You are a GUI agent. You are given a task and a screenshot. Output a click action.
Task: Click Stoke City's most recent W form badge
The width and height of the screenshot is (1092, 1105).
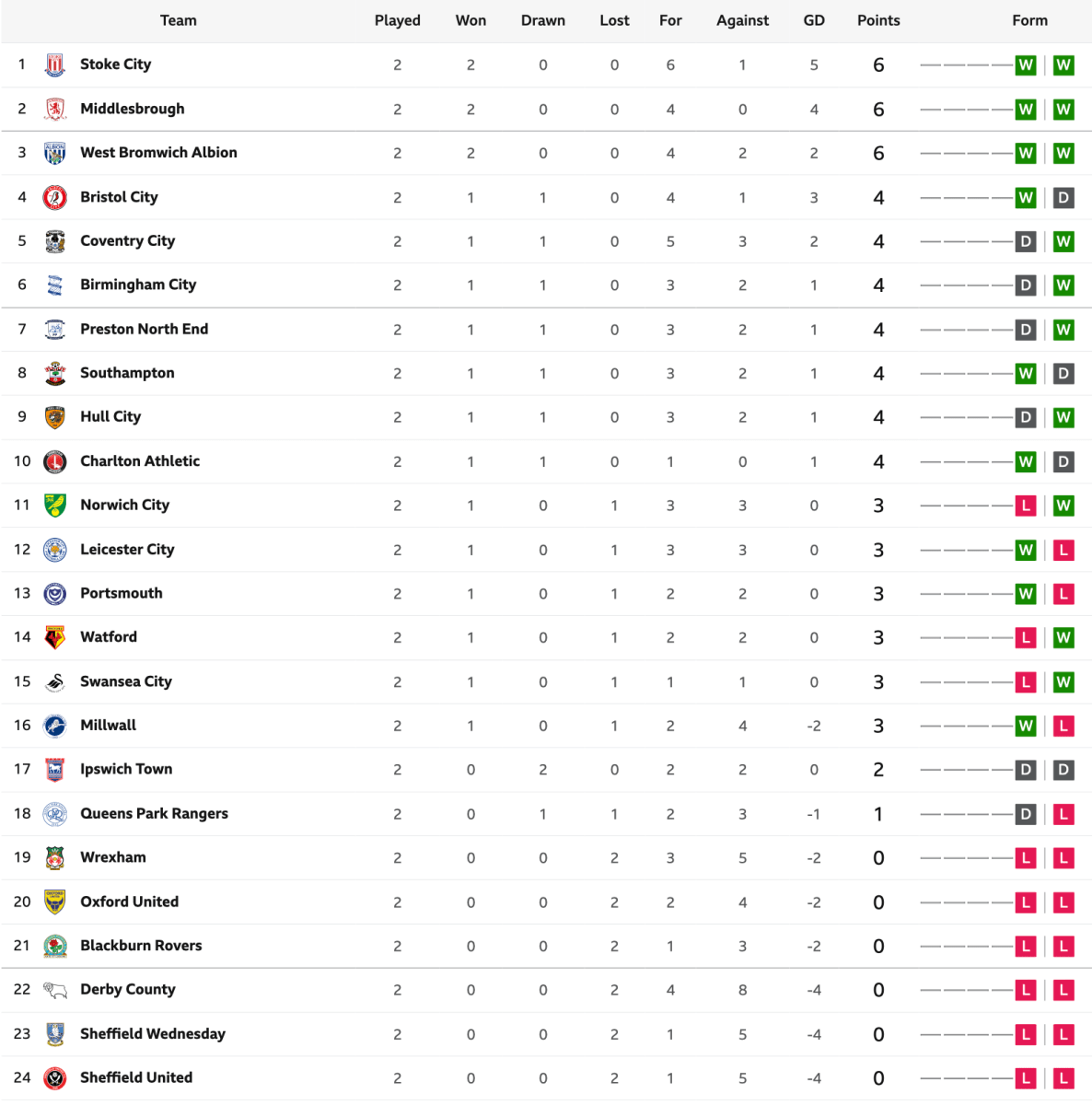(1063, 65)
